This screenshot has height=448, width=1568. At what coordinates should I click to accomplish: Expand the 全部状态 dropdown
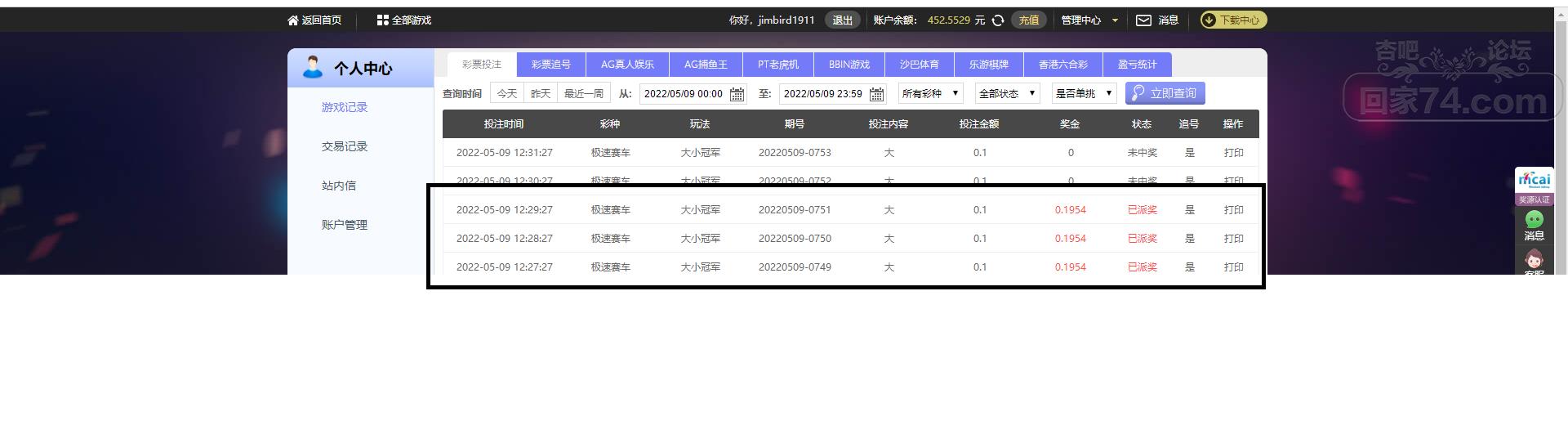tap(1007, 94)
